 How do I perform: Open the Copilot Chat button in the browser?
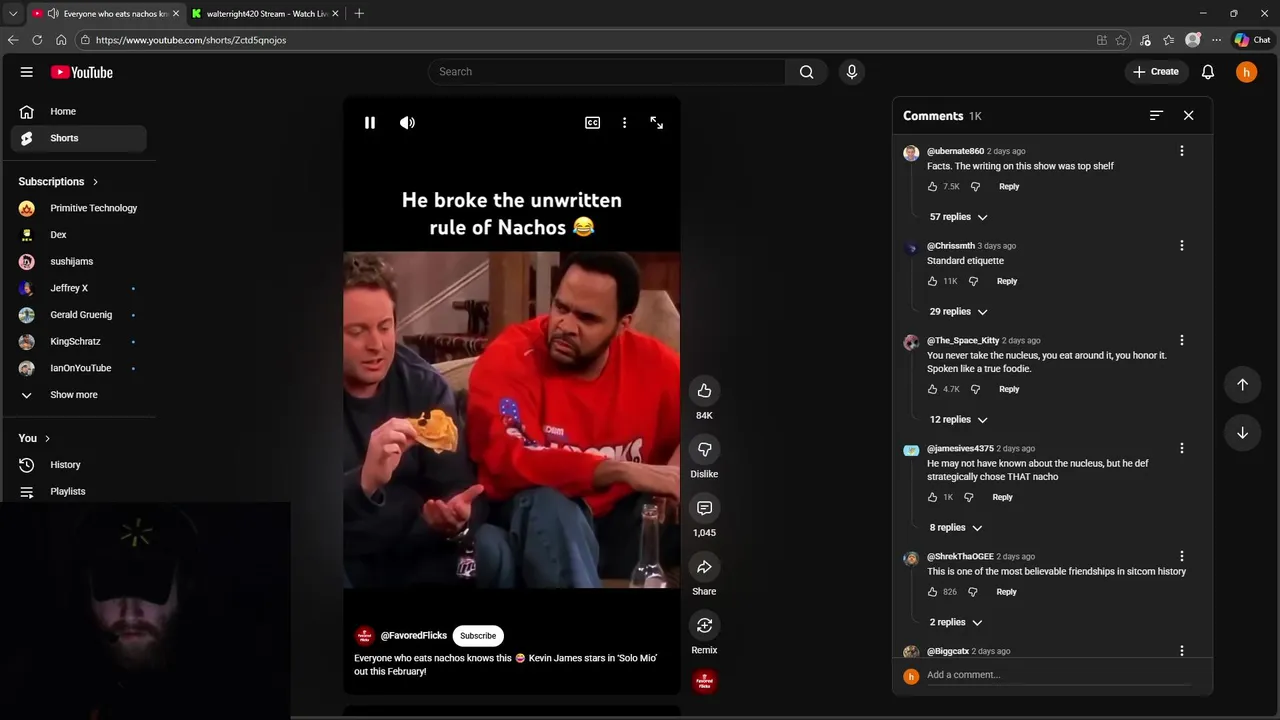tap(1252, 40)
